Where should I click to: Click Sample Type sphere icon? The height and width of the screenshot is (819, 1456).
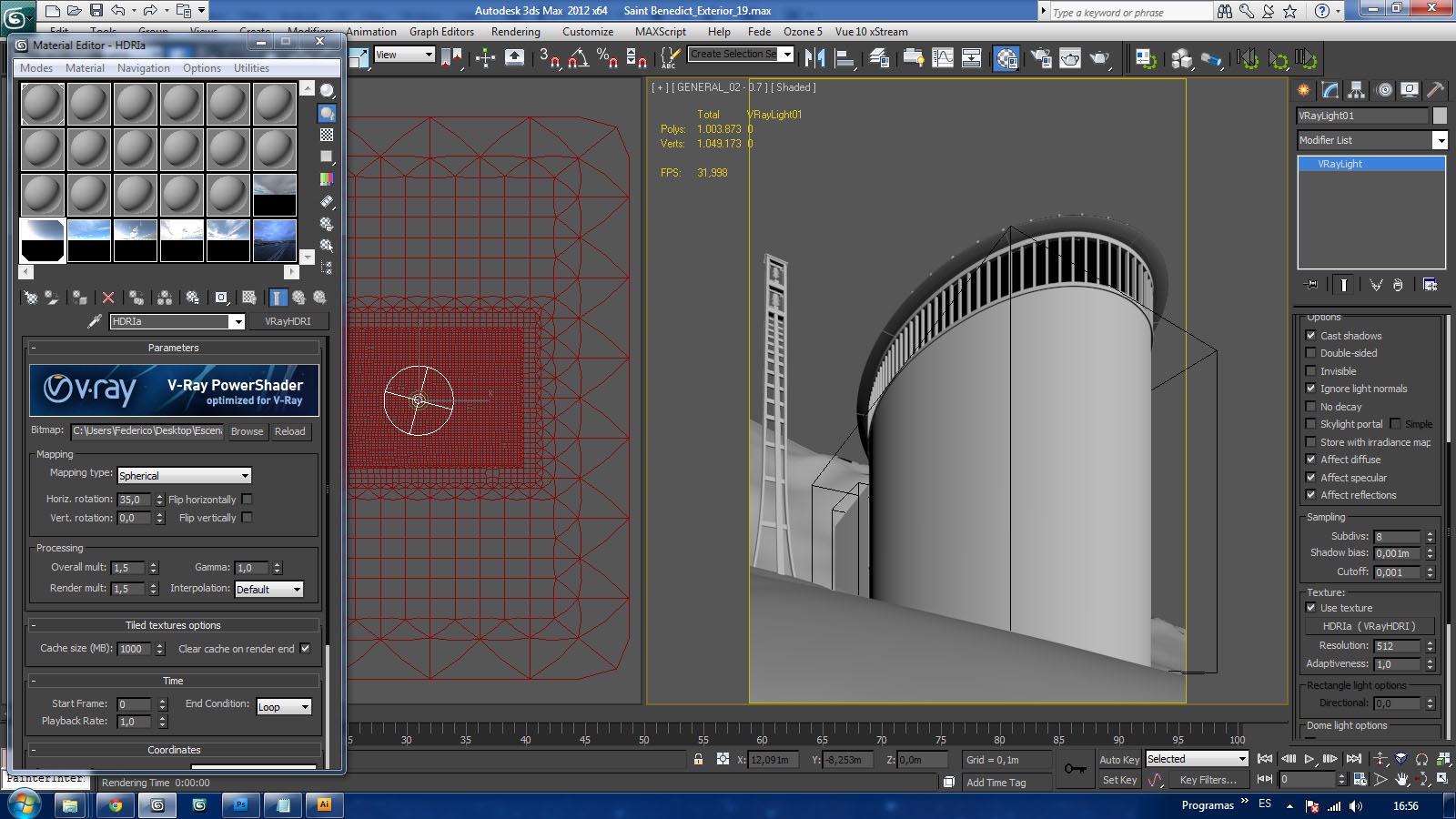(x=327, y=91)
